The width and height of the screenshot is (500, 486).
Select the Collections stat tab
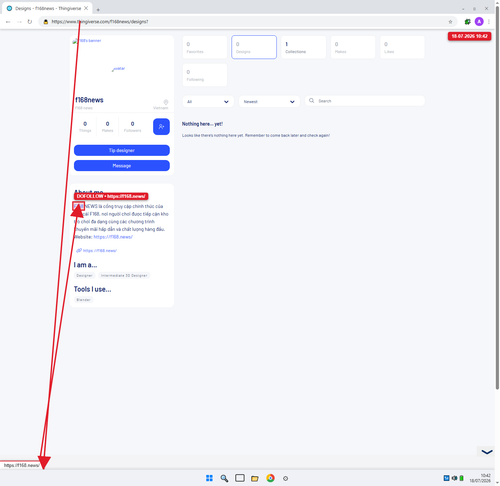click(x=303, y=47)
